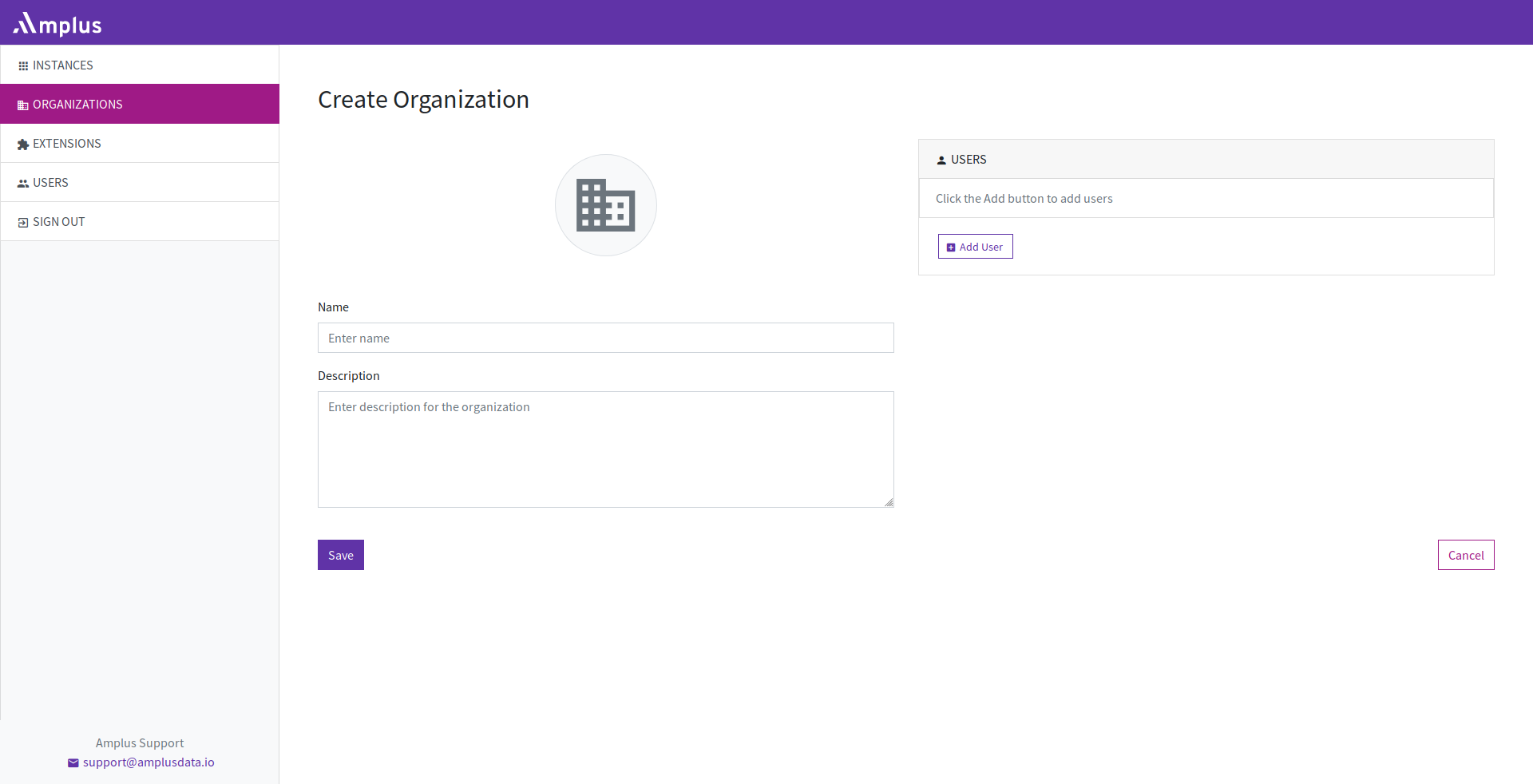Click the person icon in USERS panel header
The width and height of the screenshot is (1533, 784).
[941, 160]
